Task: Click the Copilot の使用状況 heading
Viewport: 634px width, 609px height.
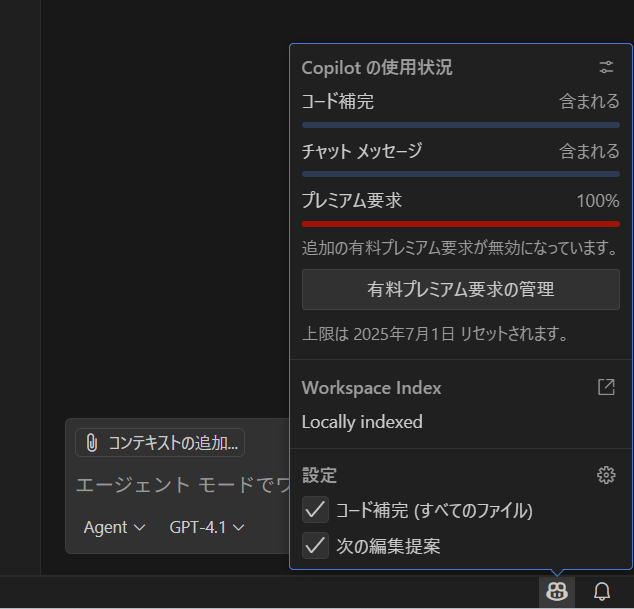Action: pos(377,68)
